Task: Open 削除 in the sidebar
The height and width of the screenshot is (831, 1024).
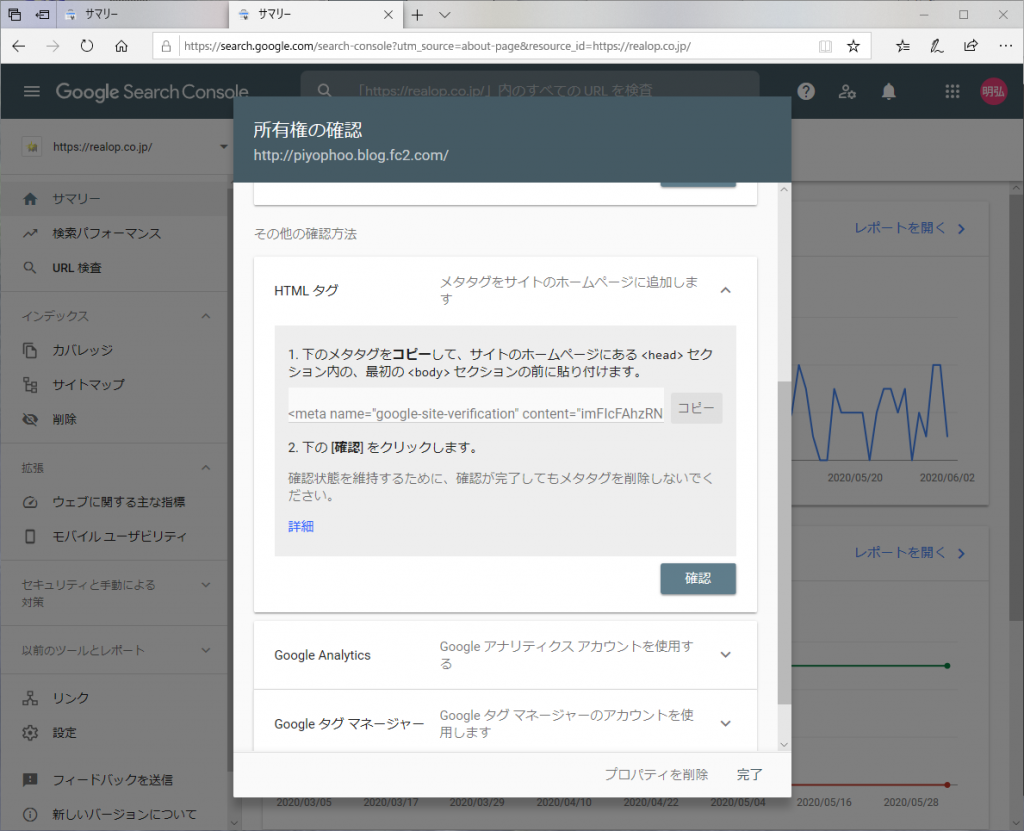Action: [x=115, y=419]
